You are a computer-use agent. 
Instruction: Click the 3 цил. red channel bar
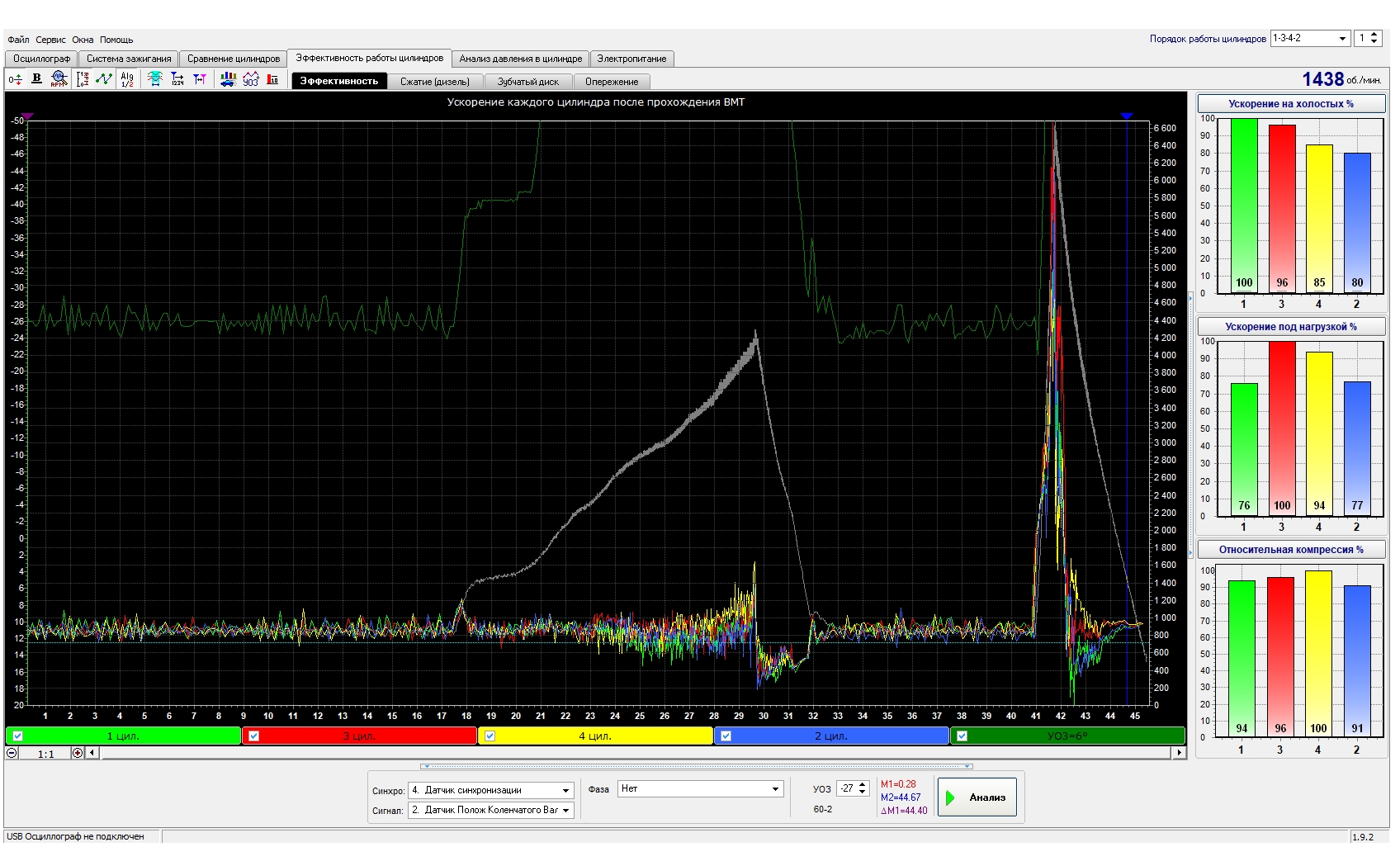359,736
